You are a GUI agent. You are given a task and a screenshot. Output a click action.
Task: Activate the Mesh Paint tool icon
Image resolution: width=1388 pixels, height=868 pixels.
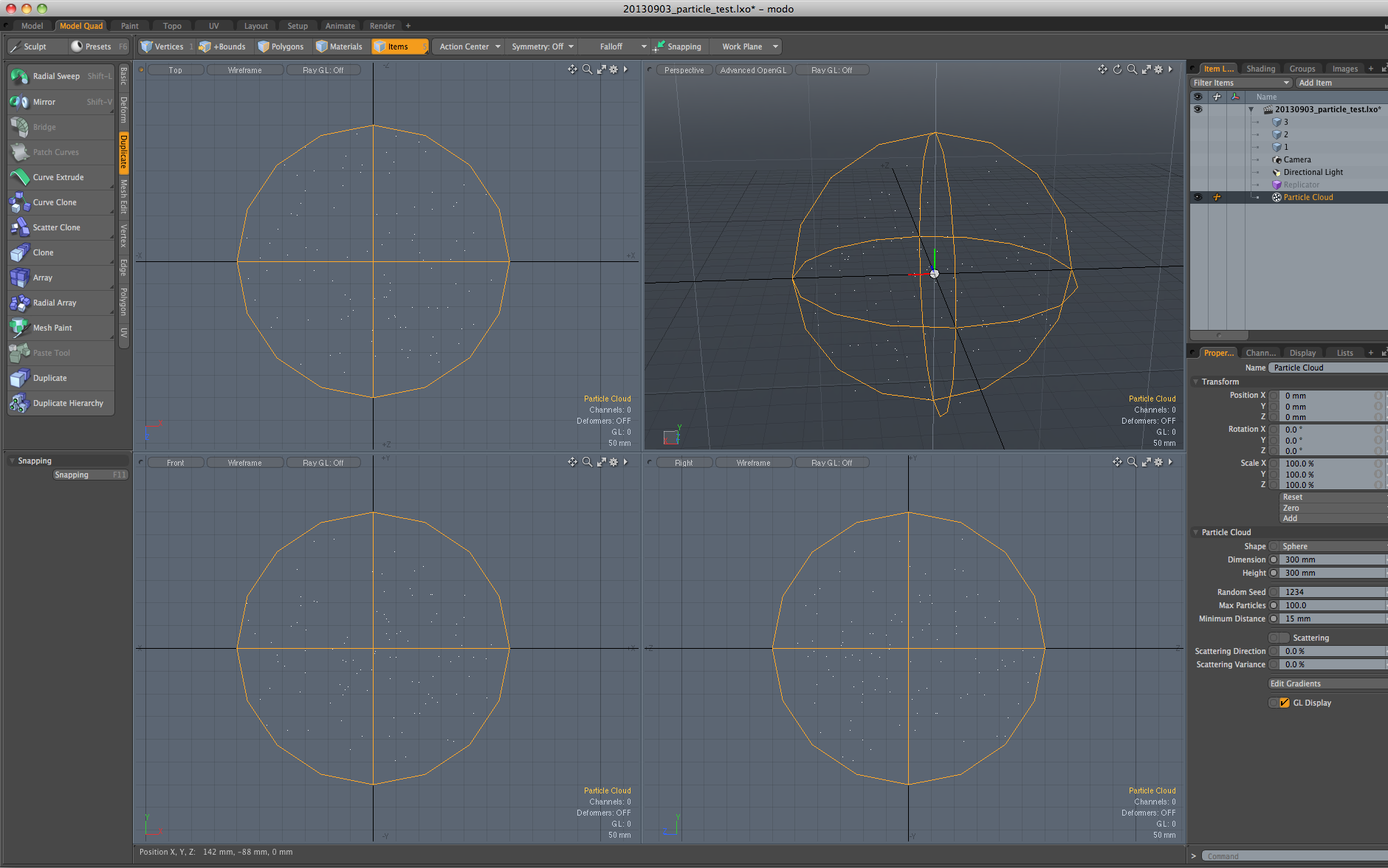pos(19,328)
